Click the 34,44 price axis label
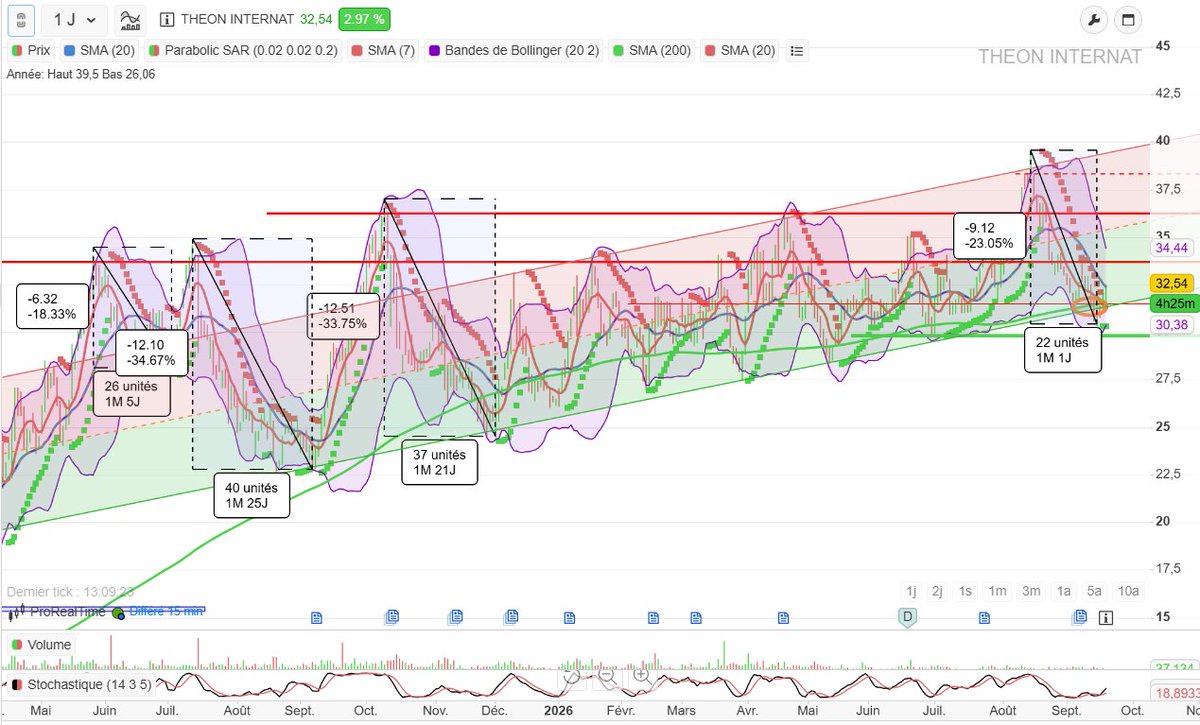 [1171, 247]
